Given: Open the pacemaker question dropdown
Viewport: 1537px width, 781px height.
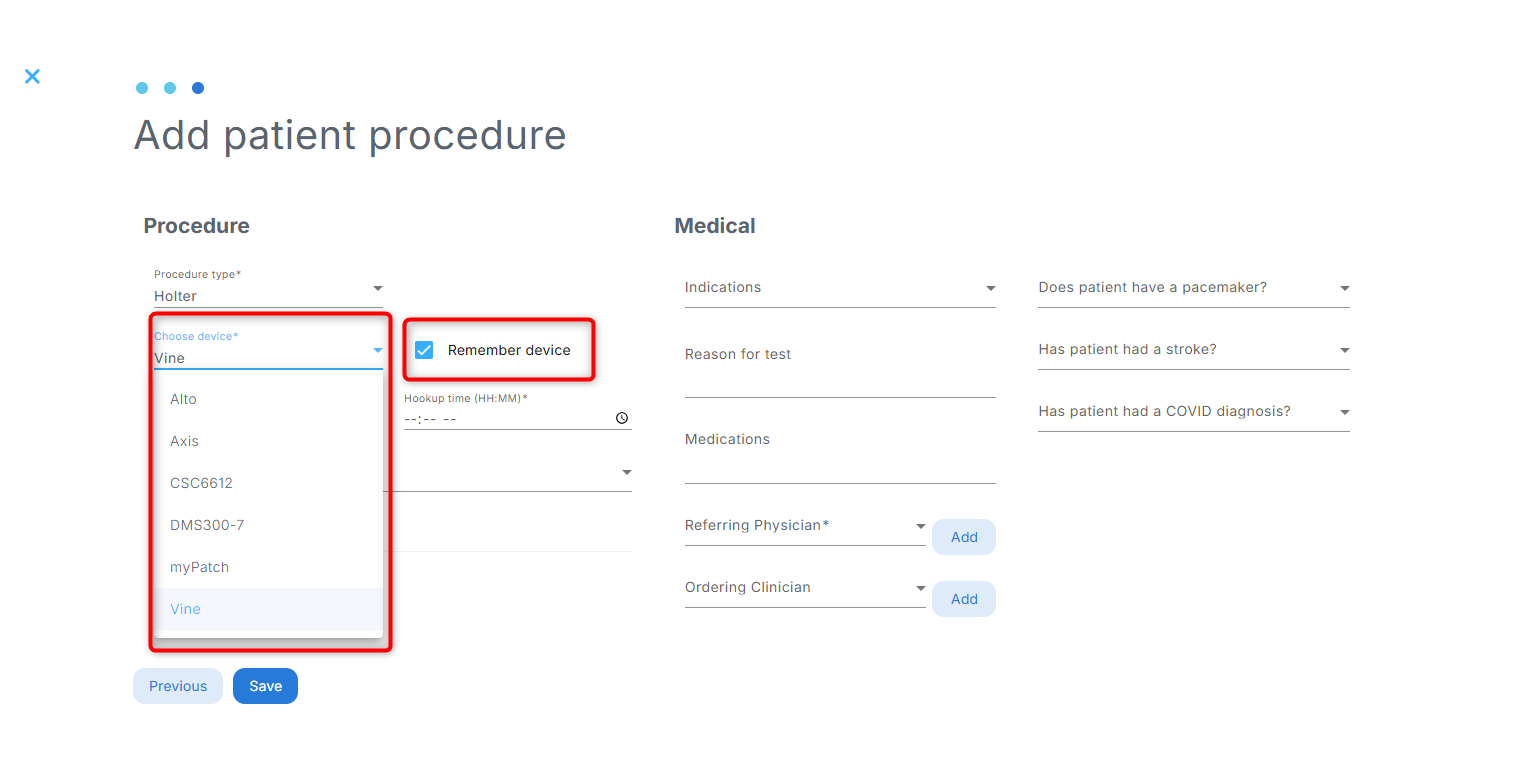Looking at the screenshot, I should (1194, 288).
